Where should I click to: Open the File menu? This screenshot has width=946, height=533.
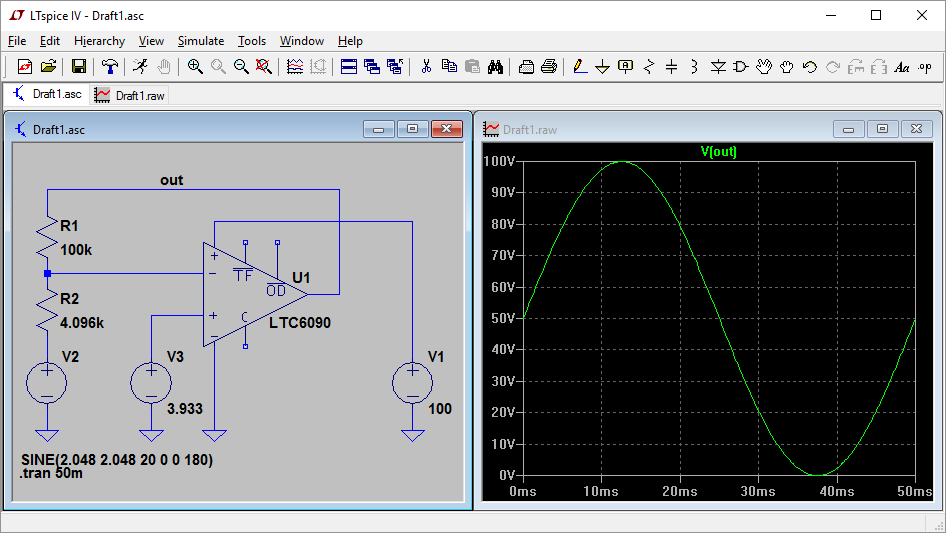[x=17, y=41]
